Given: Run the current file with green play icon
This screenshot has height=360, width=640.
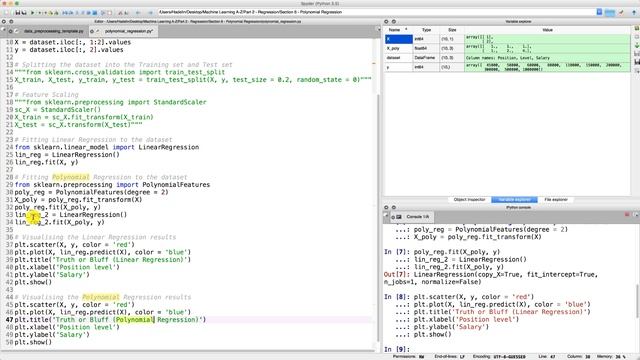Looking at the screenshot, I should [33, 13].
